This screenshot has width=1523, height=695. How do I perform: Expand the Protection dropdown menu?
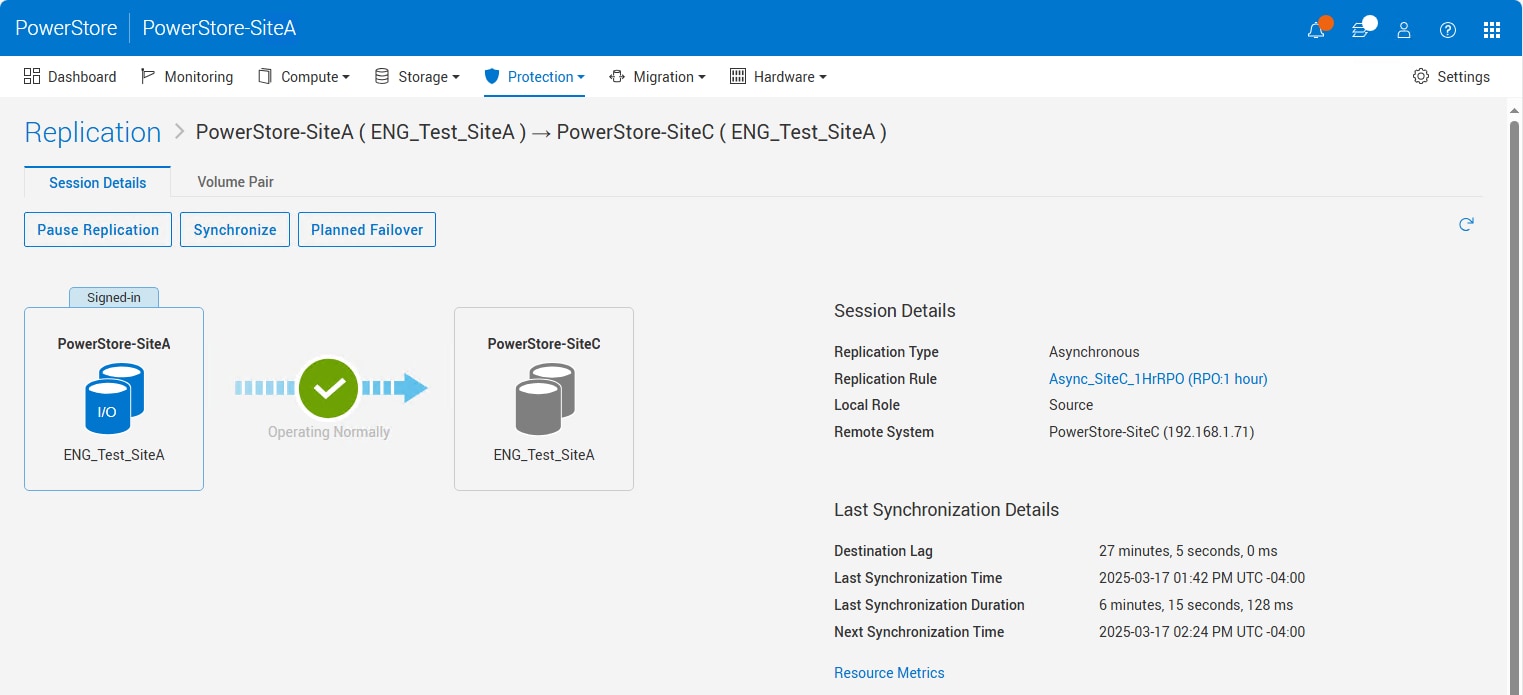coord(581,77)
